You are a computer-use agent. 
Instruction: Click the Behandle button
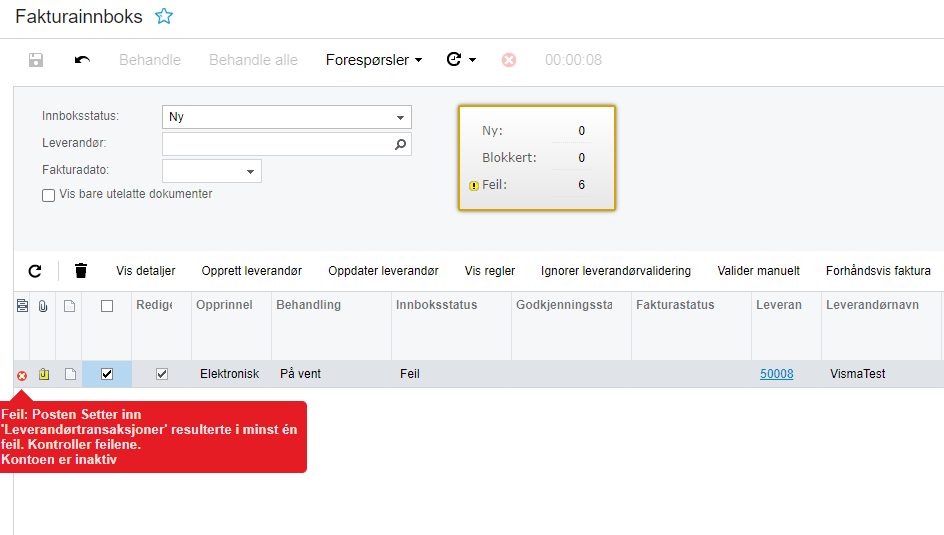150,60
